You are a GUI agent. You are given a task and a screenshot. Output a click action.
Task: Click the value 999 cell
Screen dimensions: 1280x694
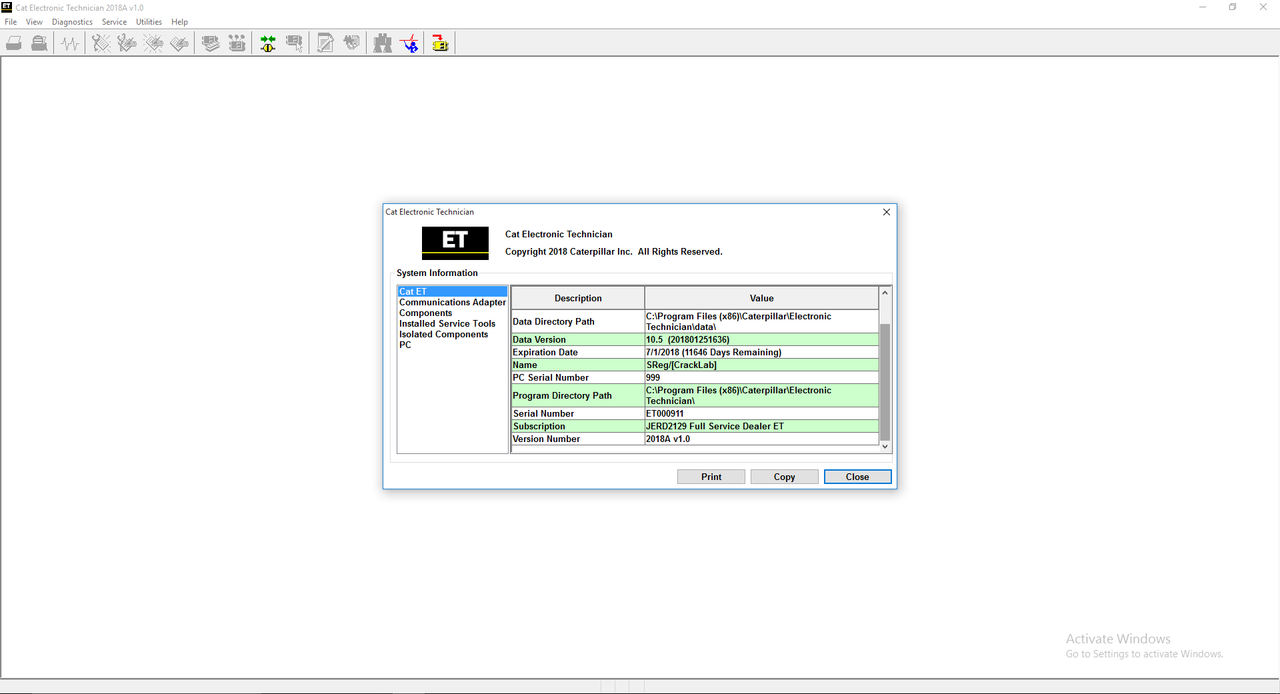[x=762, y=378]
